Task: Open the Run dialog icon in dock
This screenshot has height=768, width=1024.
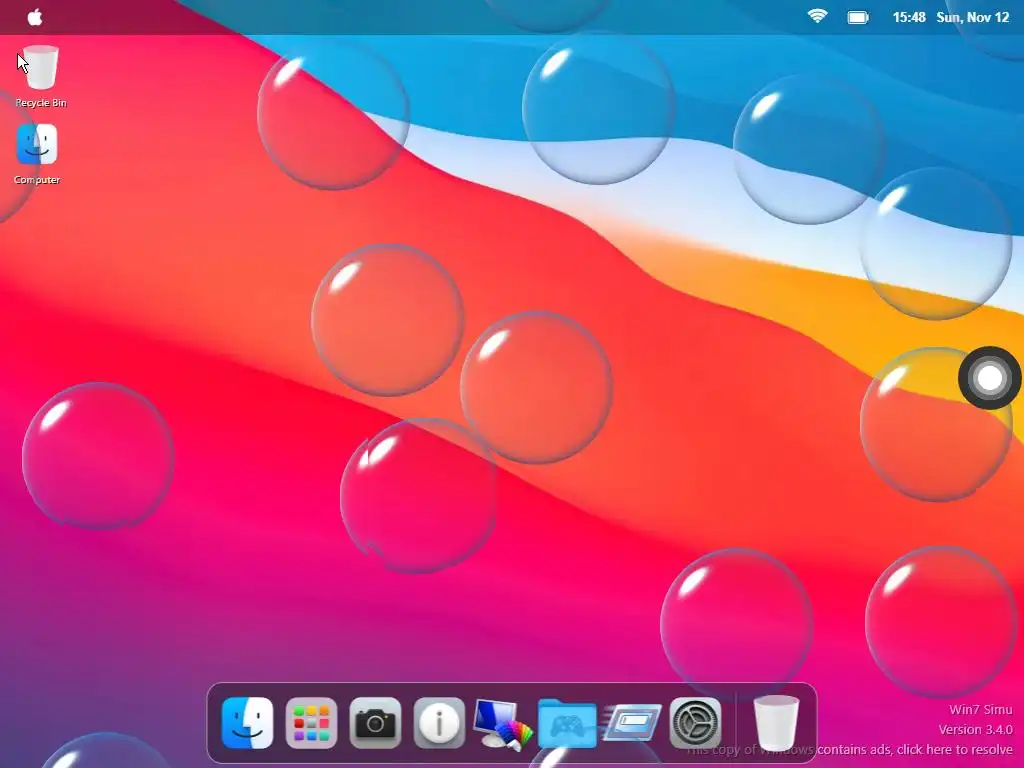Action: click(x=632, y=722)
